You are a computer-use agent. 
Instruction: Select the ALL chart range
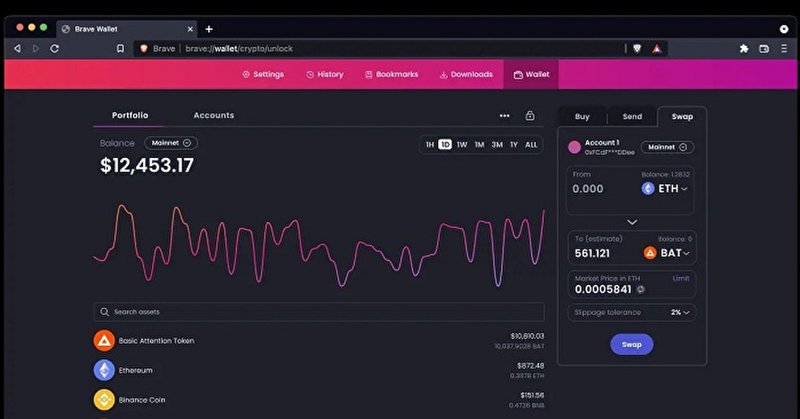pyautogui.click(x=531, y=145)
